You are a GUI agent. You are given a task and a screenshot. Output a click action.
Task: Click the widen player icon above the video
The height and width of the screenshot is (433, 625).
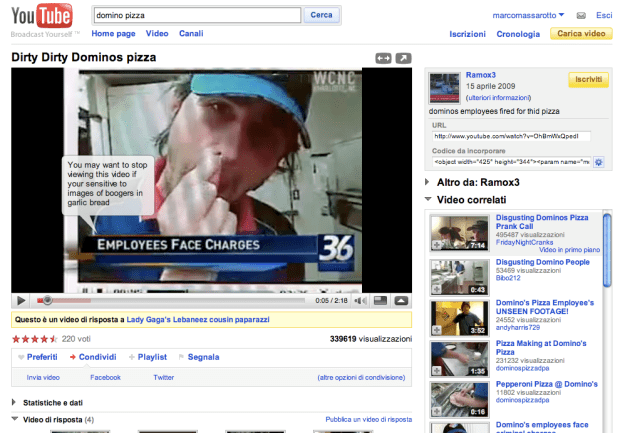(384, 59)
